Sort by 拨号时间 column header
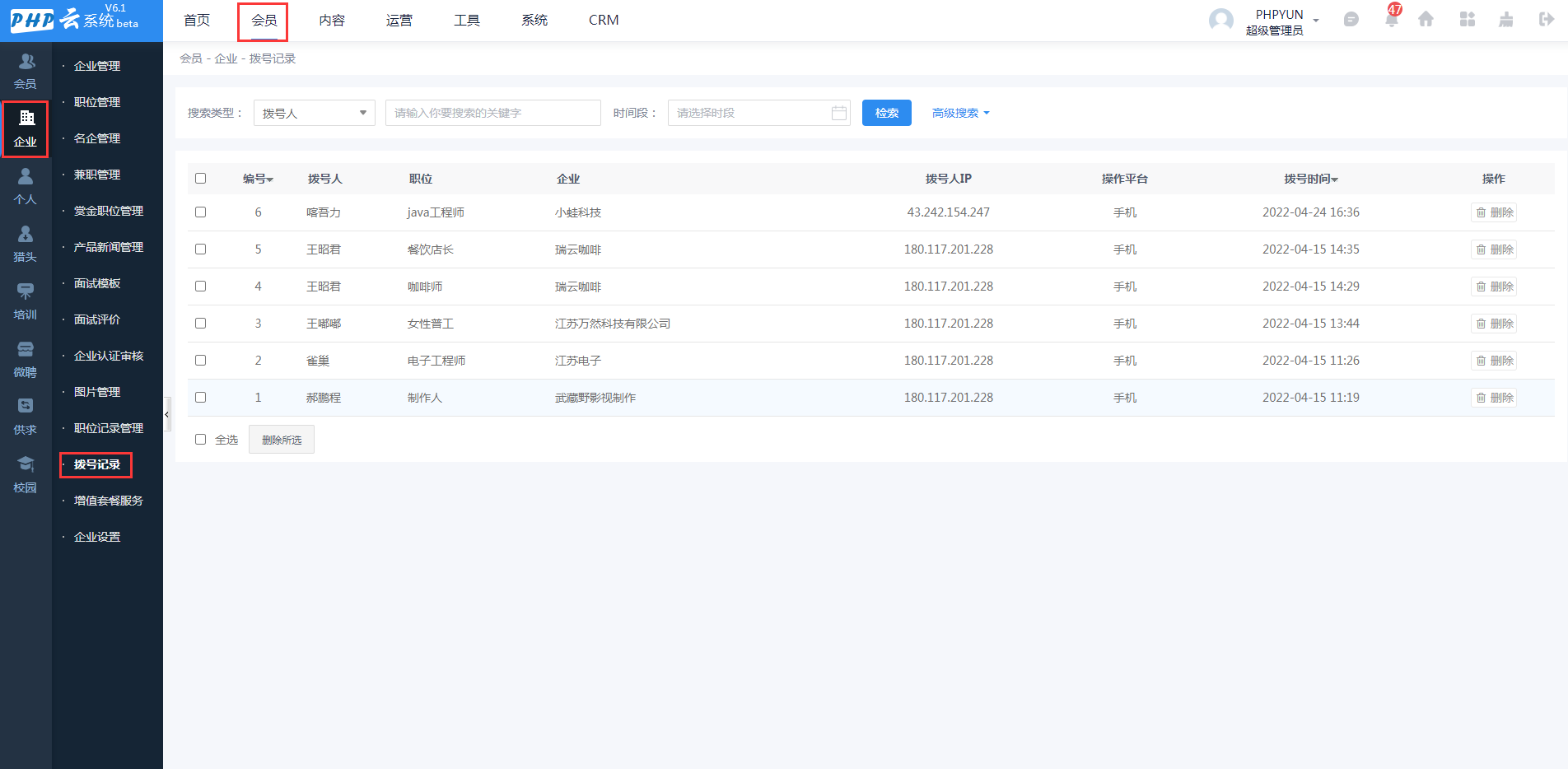This screenshot has width=1568, height=769. pos(1311,179)
